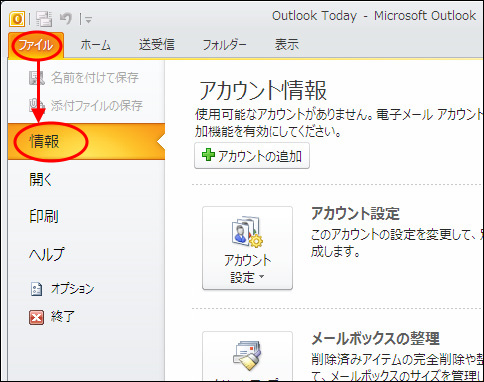Viewport: 484px width, 382px height.
Task: Switch to the 表示 tab
Action: click(x=287, y=45)
